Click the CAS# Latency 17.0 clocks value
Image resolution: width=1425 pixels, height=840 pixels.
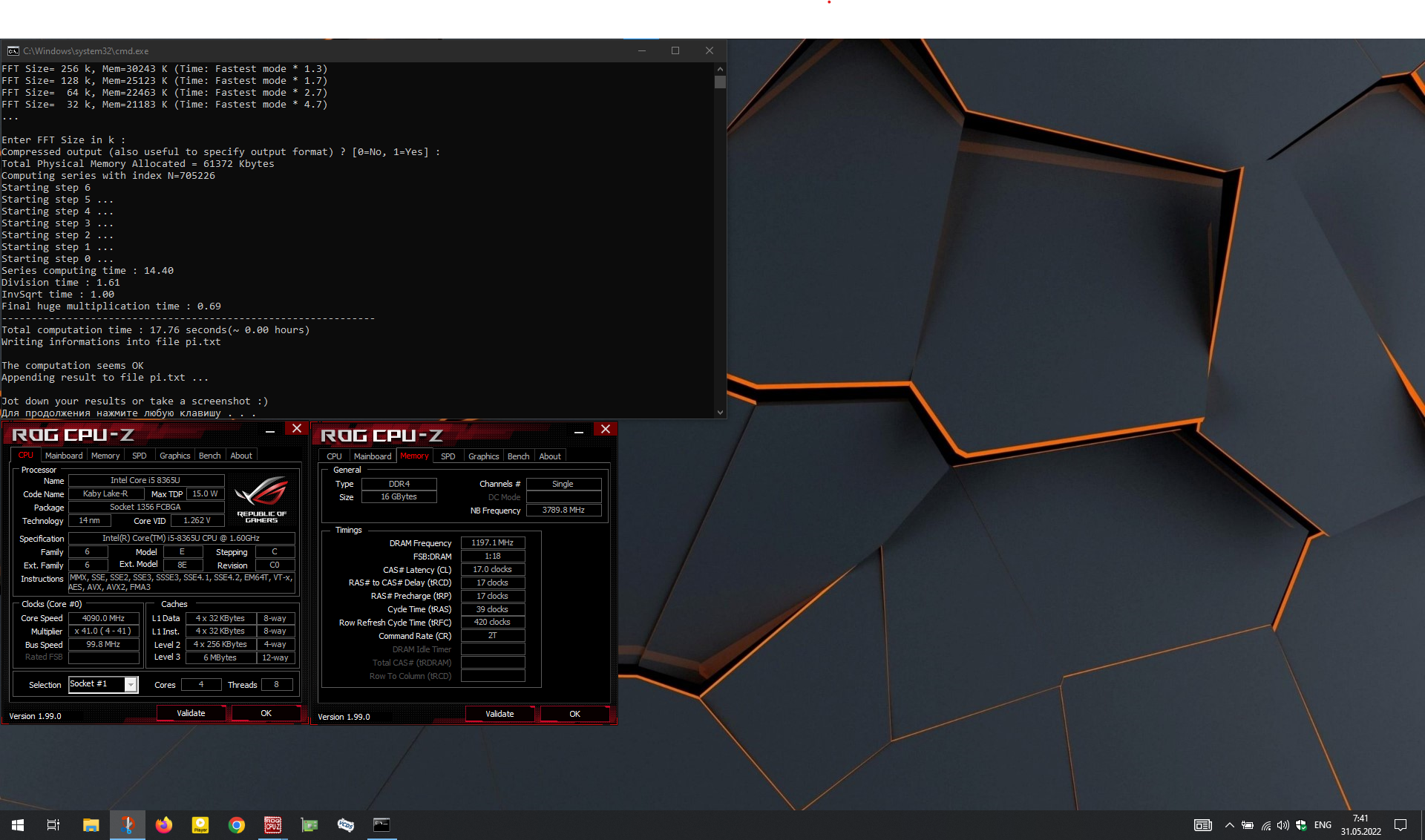coord(493,570)
